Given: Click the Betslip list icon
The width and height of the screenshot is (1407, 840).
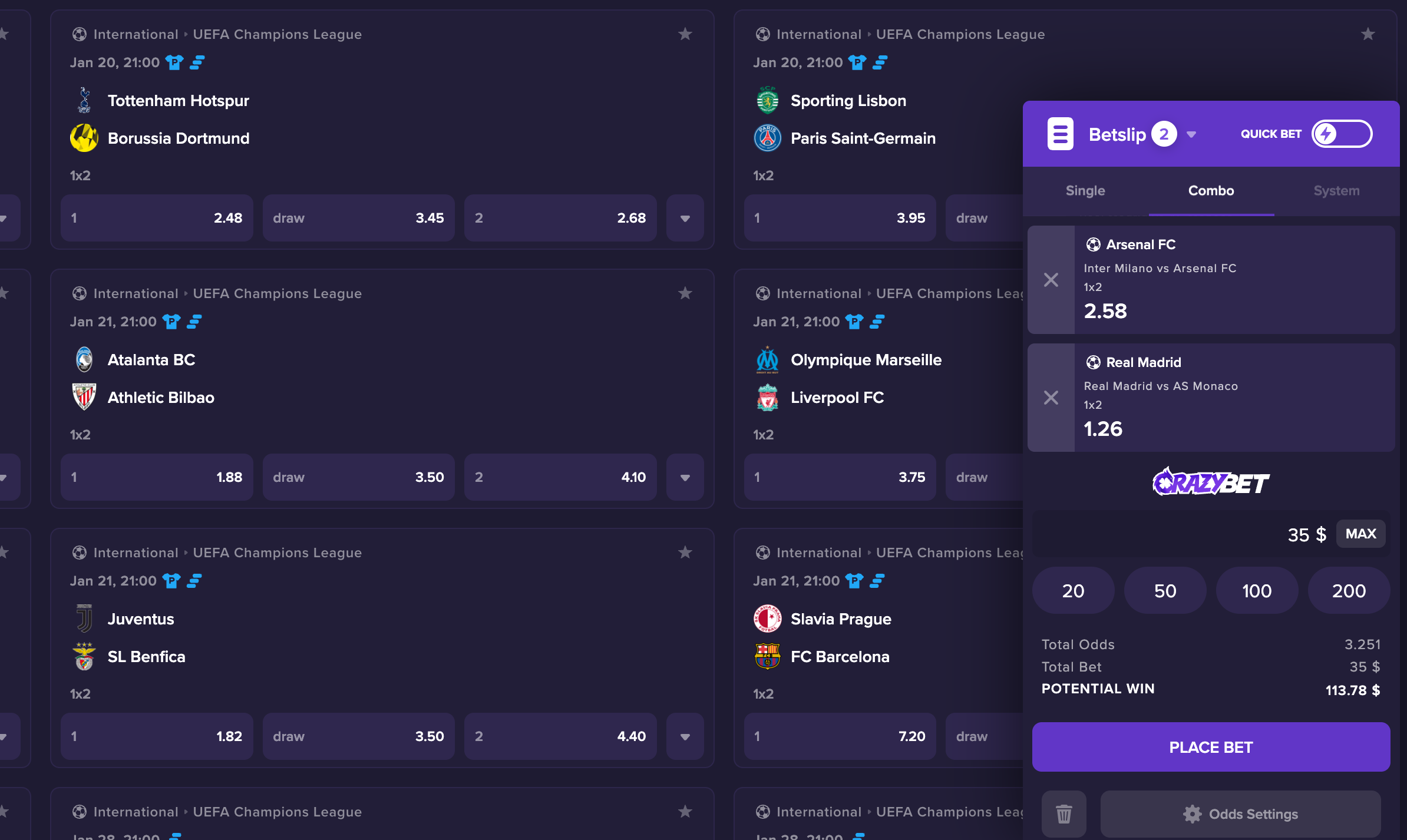Looking at the screenshot, I should pyautogui.click(x=1060, y=134).
